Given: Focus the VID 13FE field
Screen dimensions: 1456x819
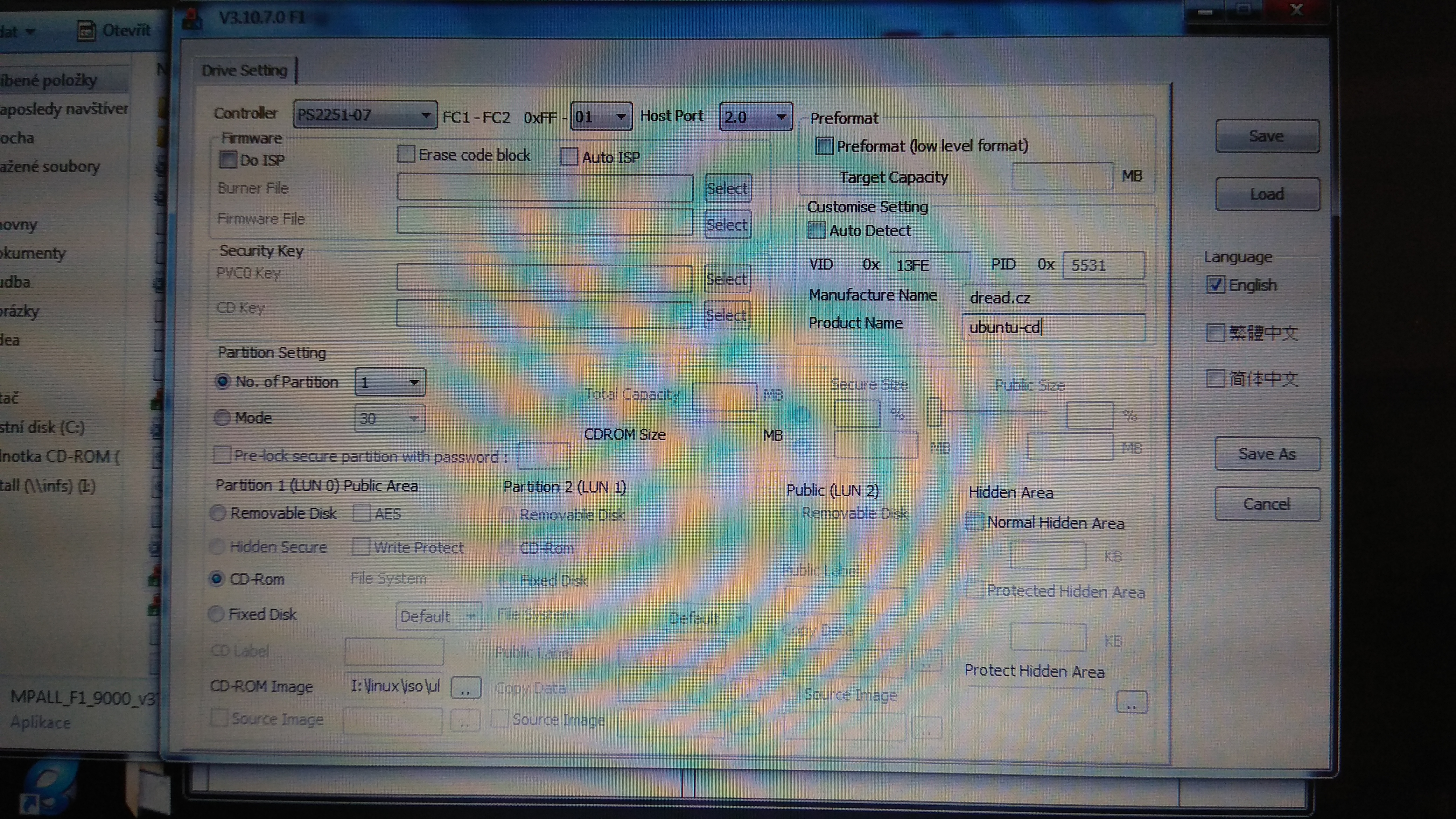Looking at the screenshot, I should click(x=929, y=265).
